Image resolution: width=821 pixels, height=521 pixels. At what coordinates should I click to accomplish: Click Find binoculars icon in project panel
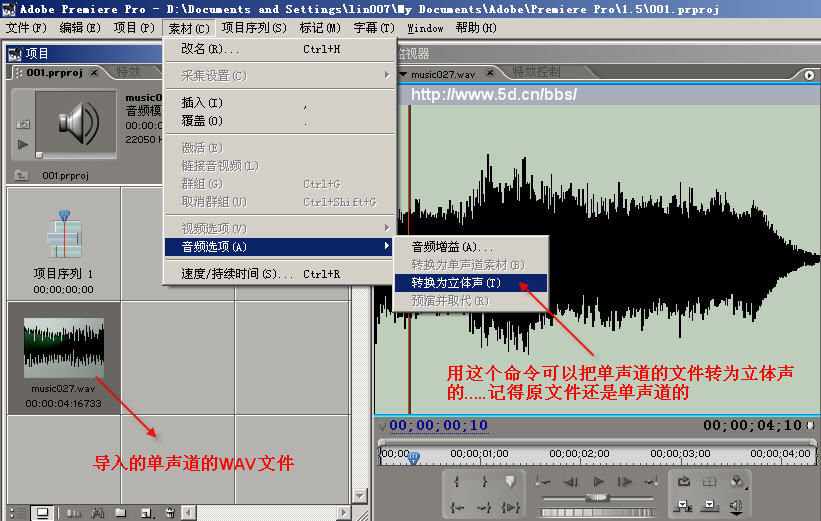(97, 514)
